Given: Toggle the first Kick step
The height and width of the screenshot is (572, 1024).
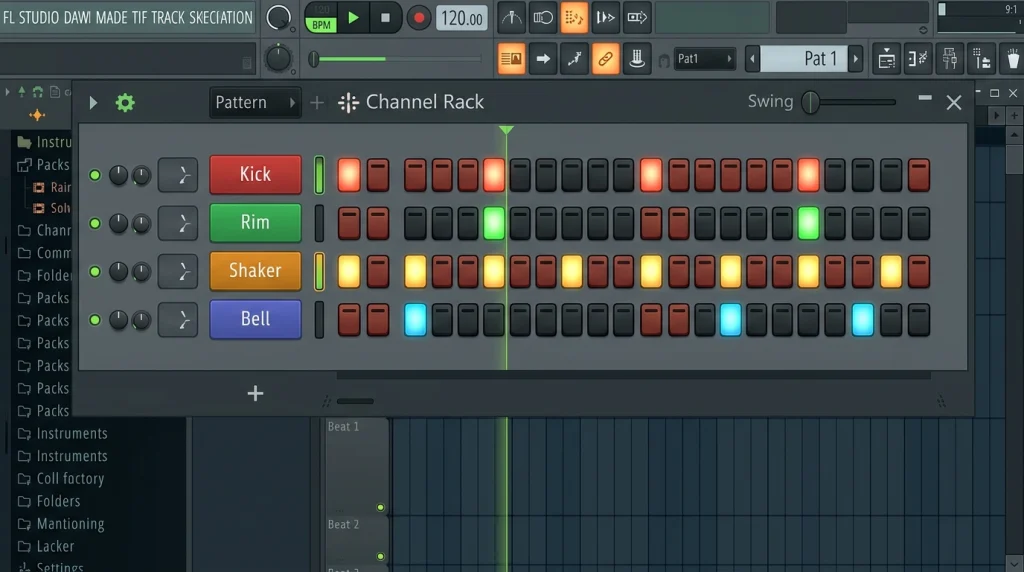Looking at the screenshot, I should (349, 175).
